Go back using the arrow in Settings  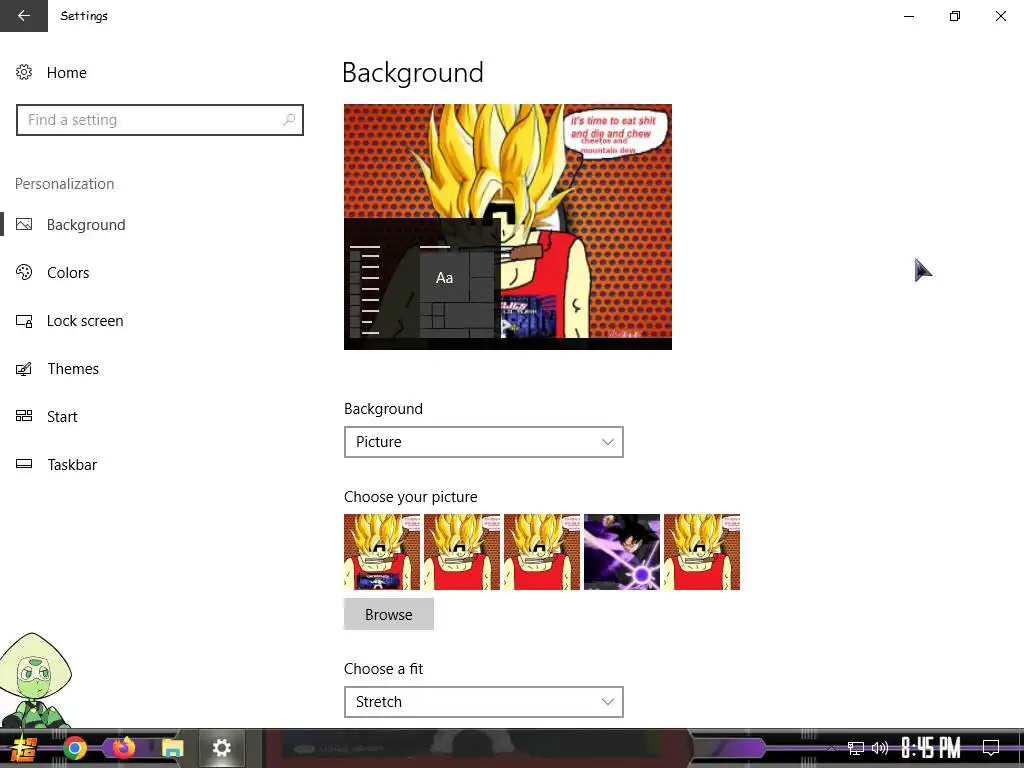point(24,16)
